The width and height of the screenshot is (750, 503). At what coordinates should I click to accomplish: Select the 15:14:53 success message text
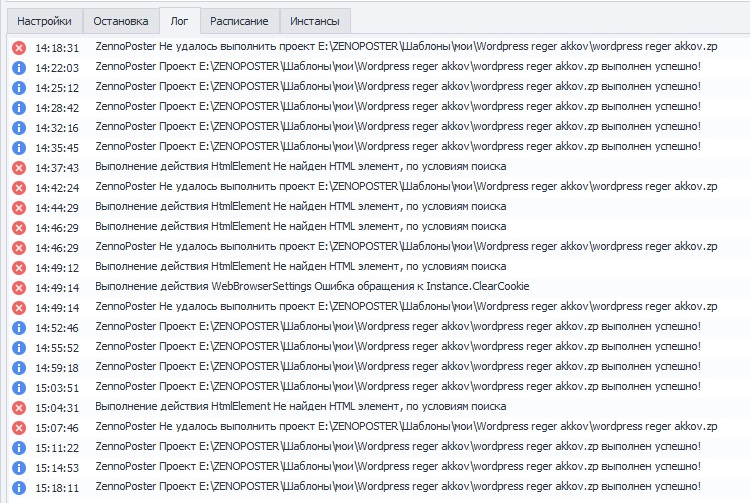coord(398,466)
